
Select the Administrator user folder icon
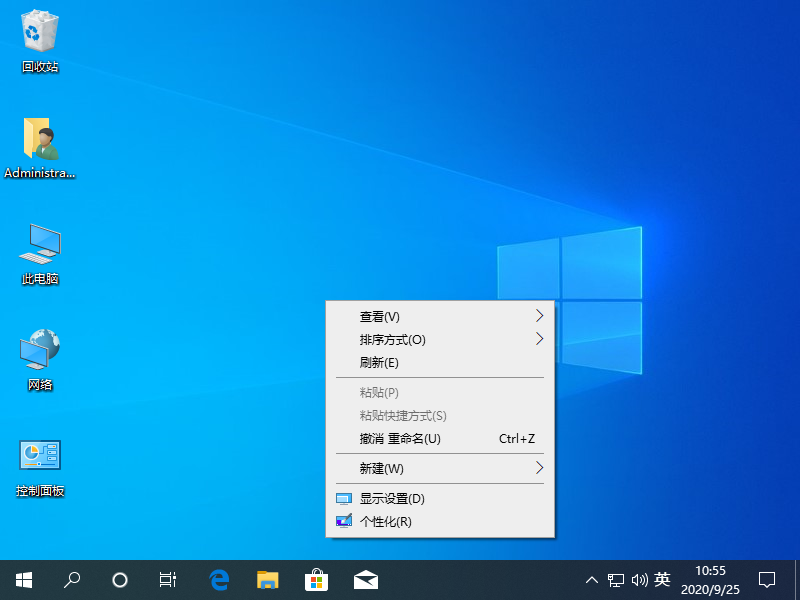pyautogui.click(x=40, y=140)
